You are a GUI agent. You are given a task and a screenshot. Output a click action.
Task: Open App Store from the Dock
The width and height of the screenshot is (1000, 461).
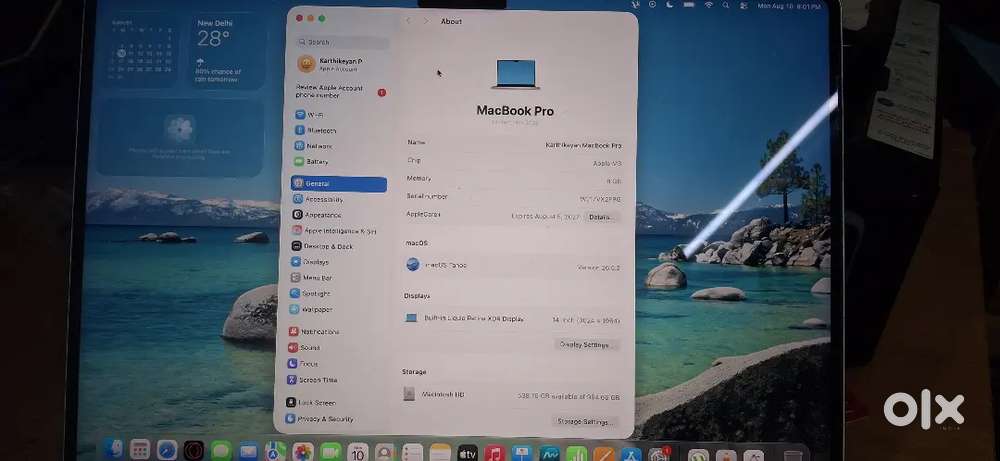(x=631, y=456)
